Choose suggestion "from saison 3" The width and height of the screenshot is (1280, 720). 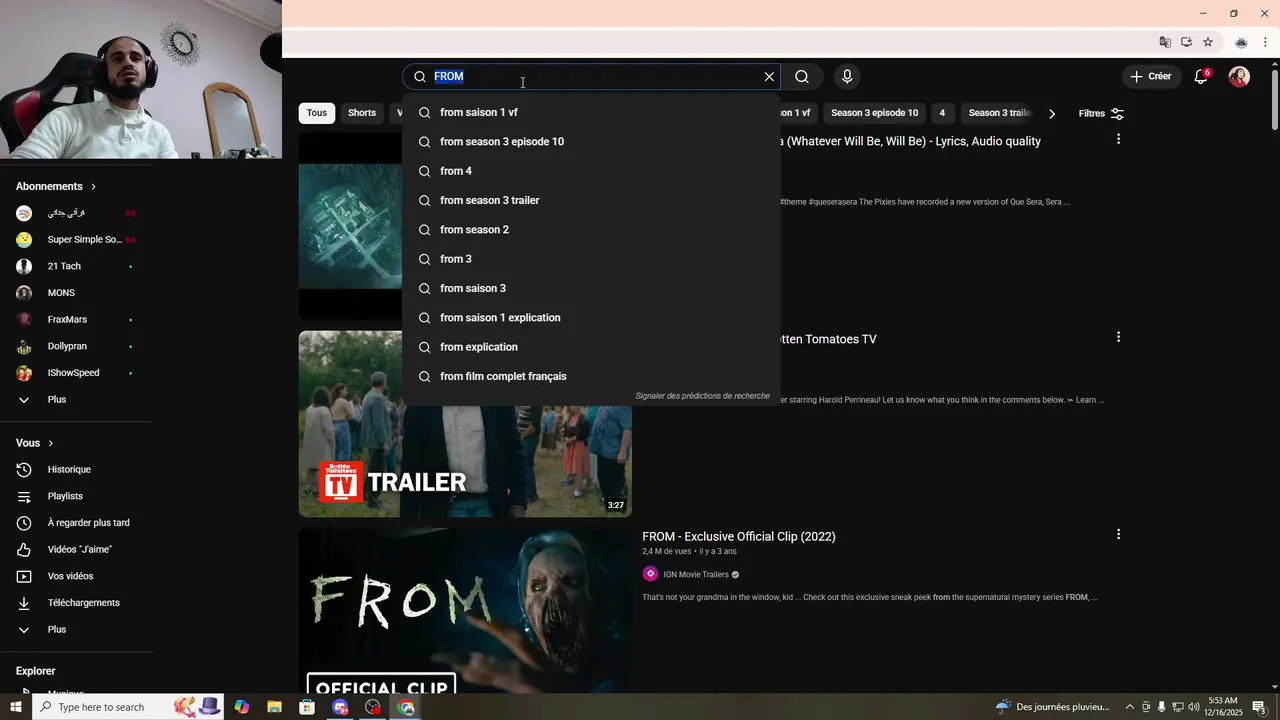point(591,289)
